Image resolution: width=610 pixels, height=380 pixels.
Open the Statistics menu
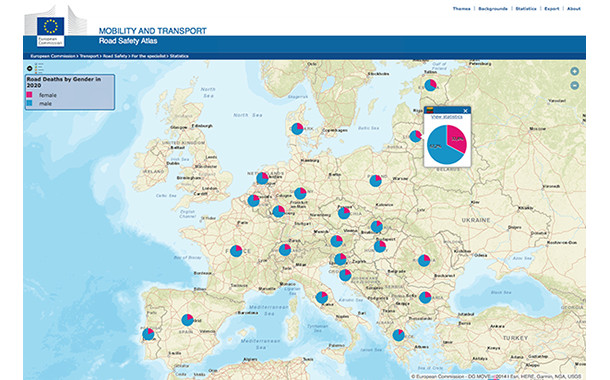tap(526, 9)
